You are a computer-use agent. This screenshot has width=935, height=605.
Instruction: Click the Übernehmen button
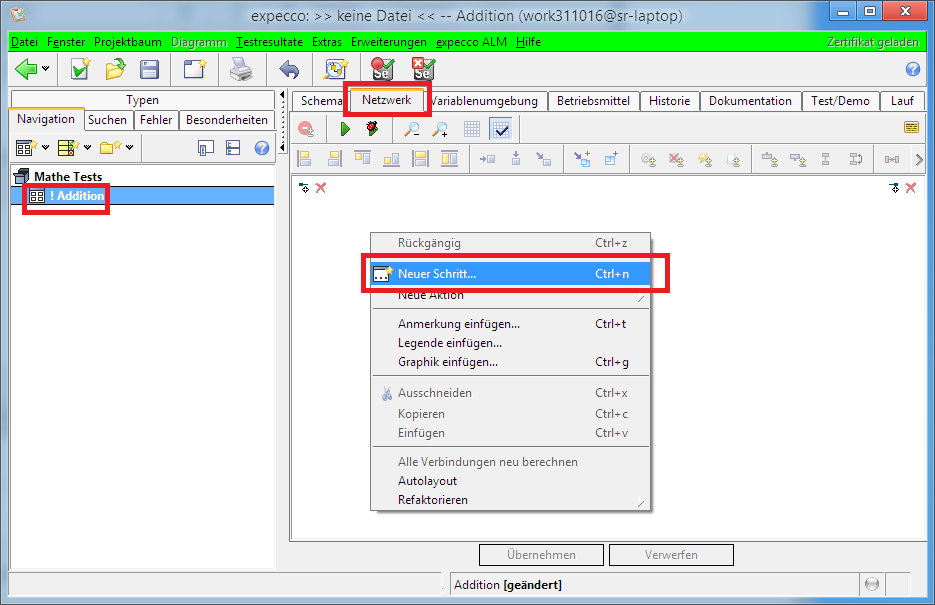[x=541, y=555]
